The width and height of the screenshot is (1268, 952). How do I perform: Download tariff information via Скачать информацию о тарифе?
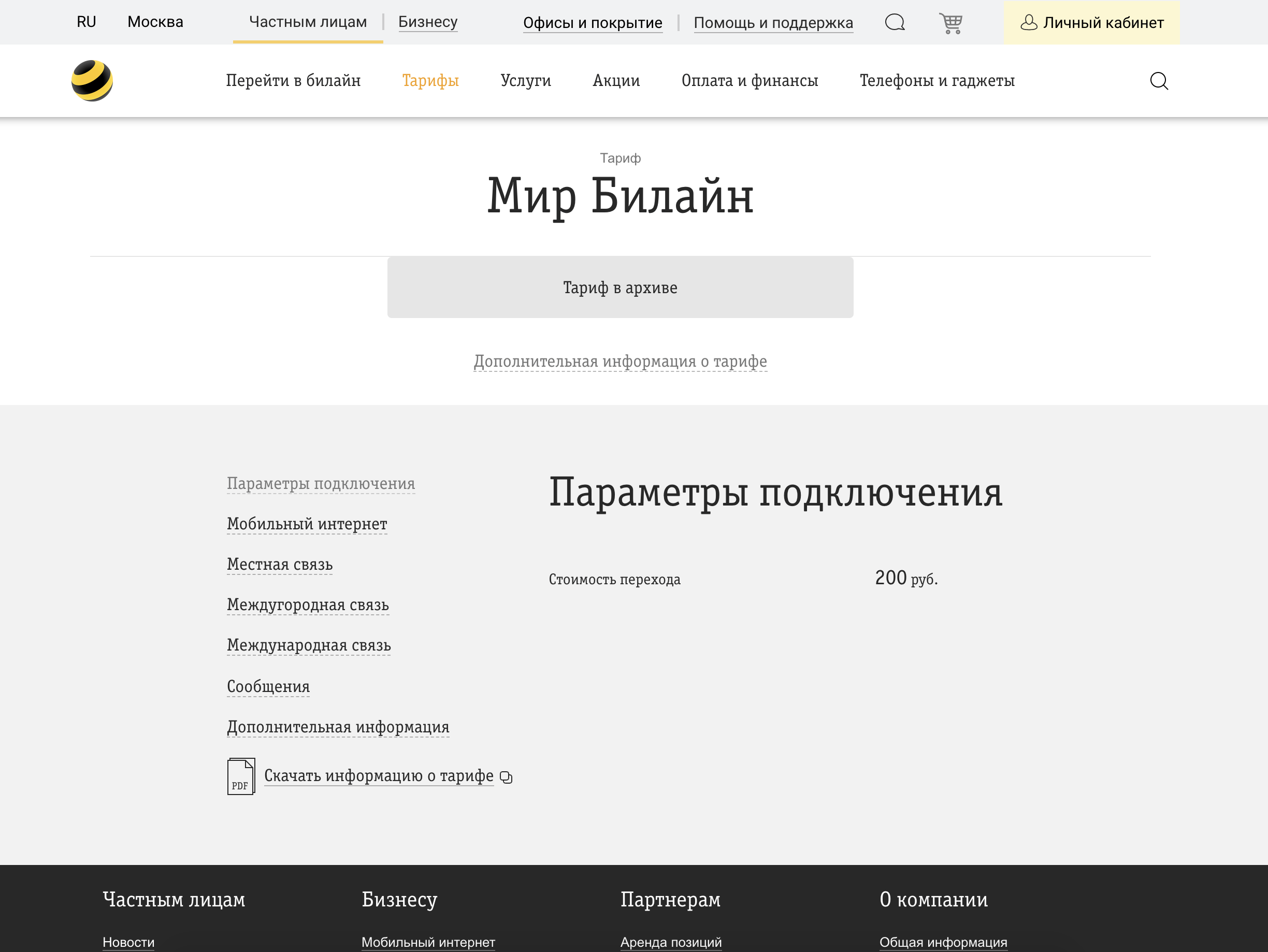point(378,775)
